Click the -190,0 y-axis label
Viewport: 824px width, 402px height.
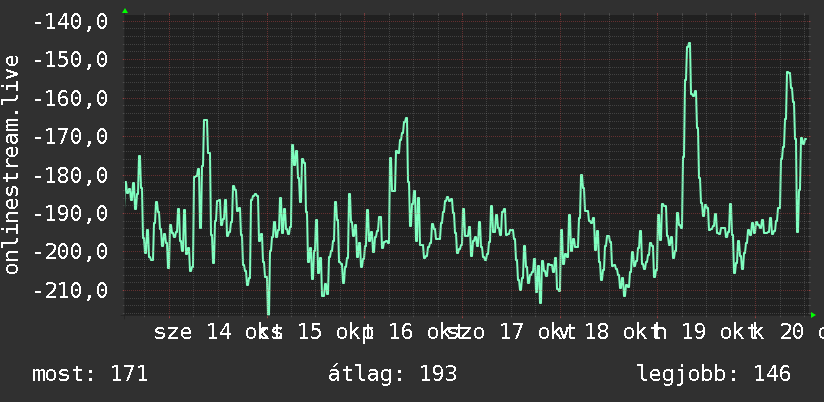(x=70, y=214)
